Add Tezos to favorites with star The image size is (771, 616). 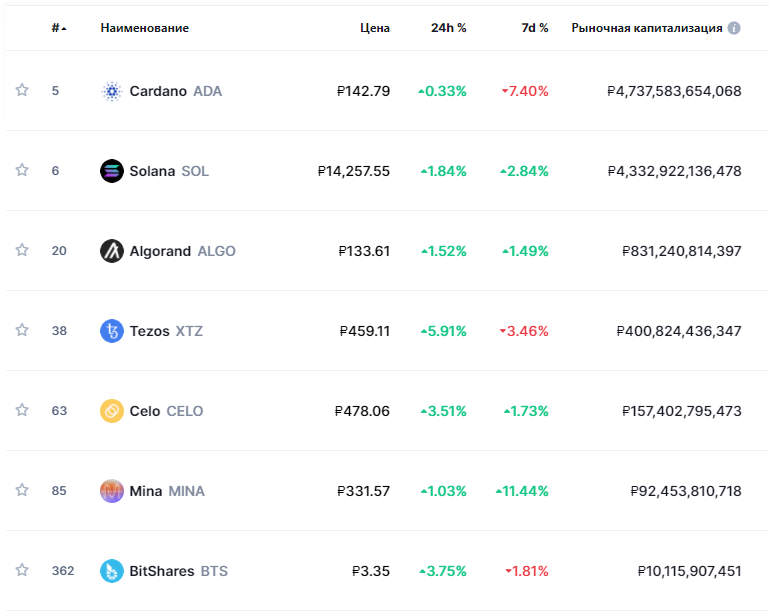(22, 331)
